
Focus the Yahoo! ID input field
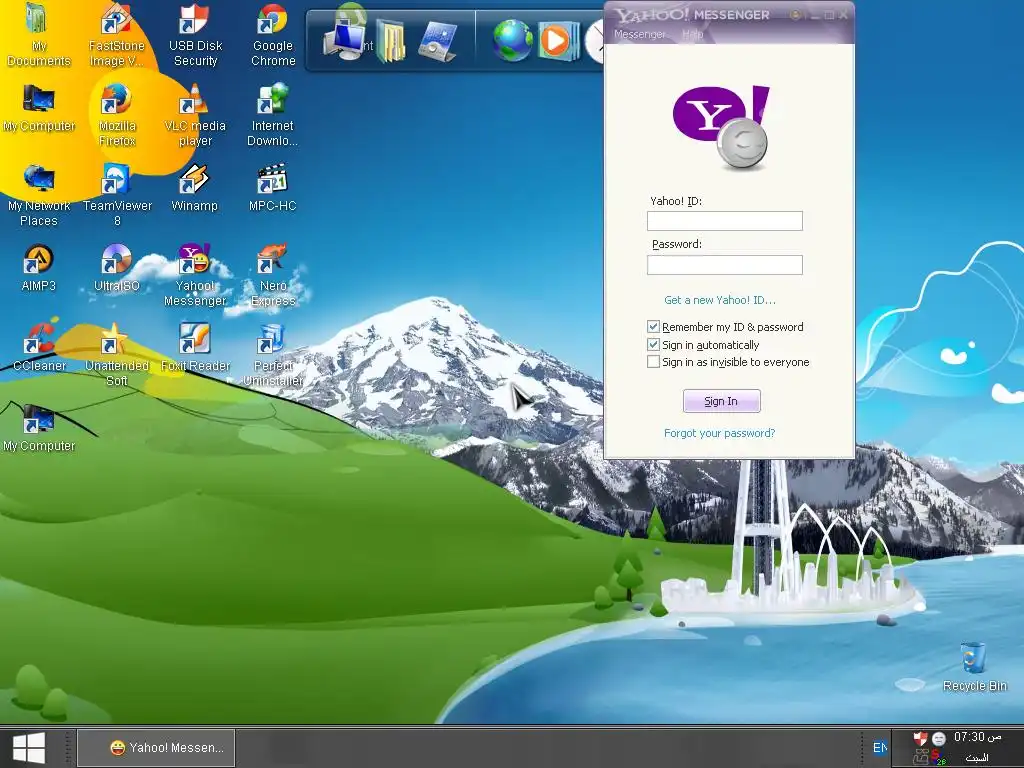724,221
